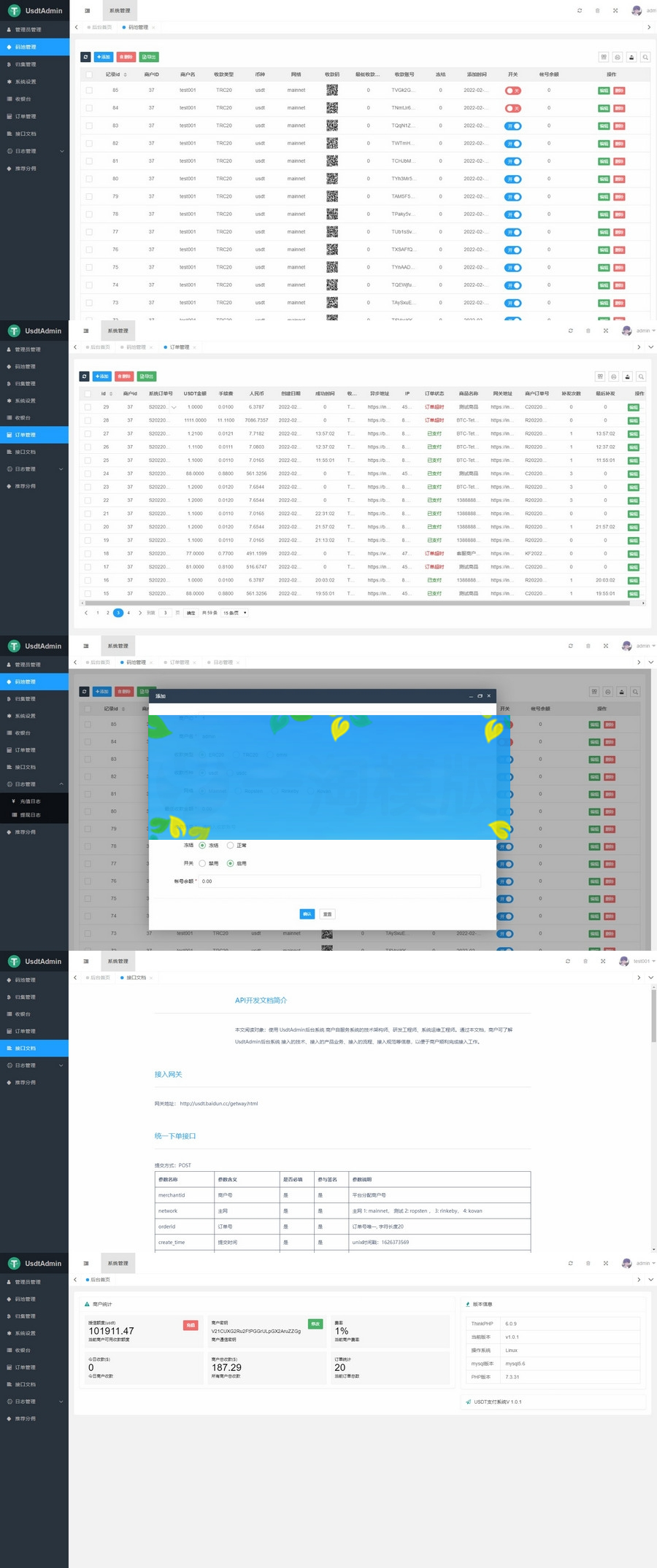The image size is (657, 1568).
Task: Open the 15条/页 page size dropdown
Action: (235, 613)
